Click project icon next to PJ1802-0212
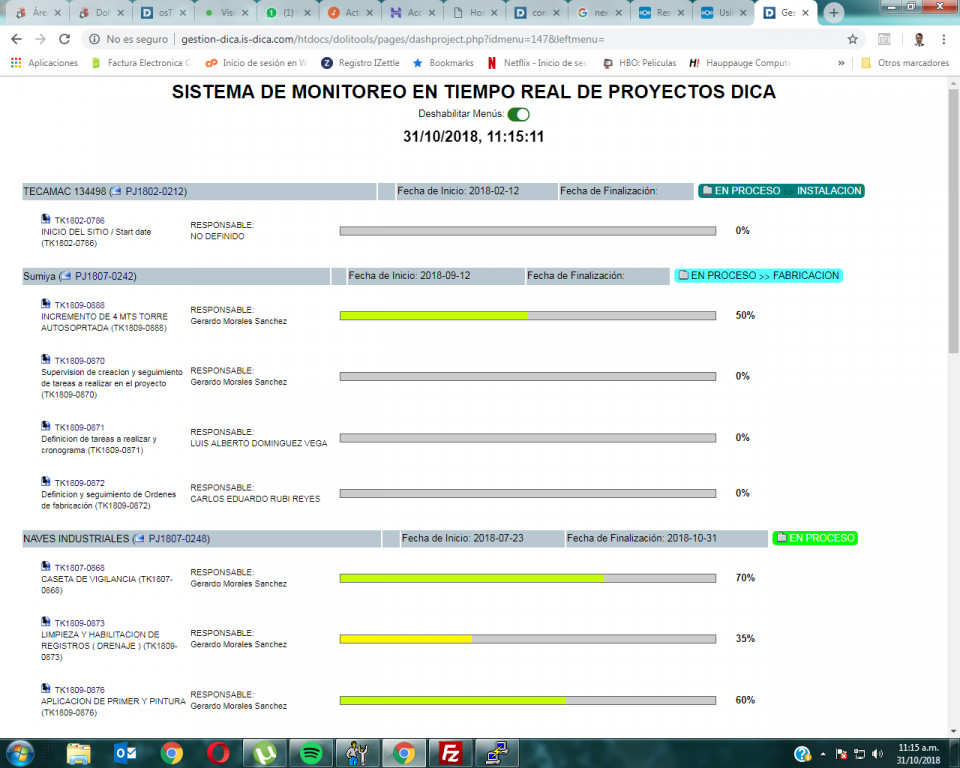 pos(116,191)
